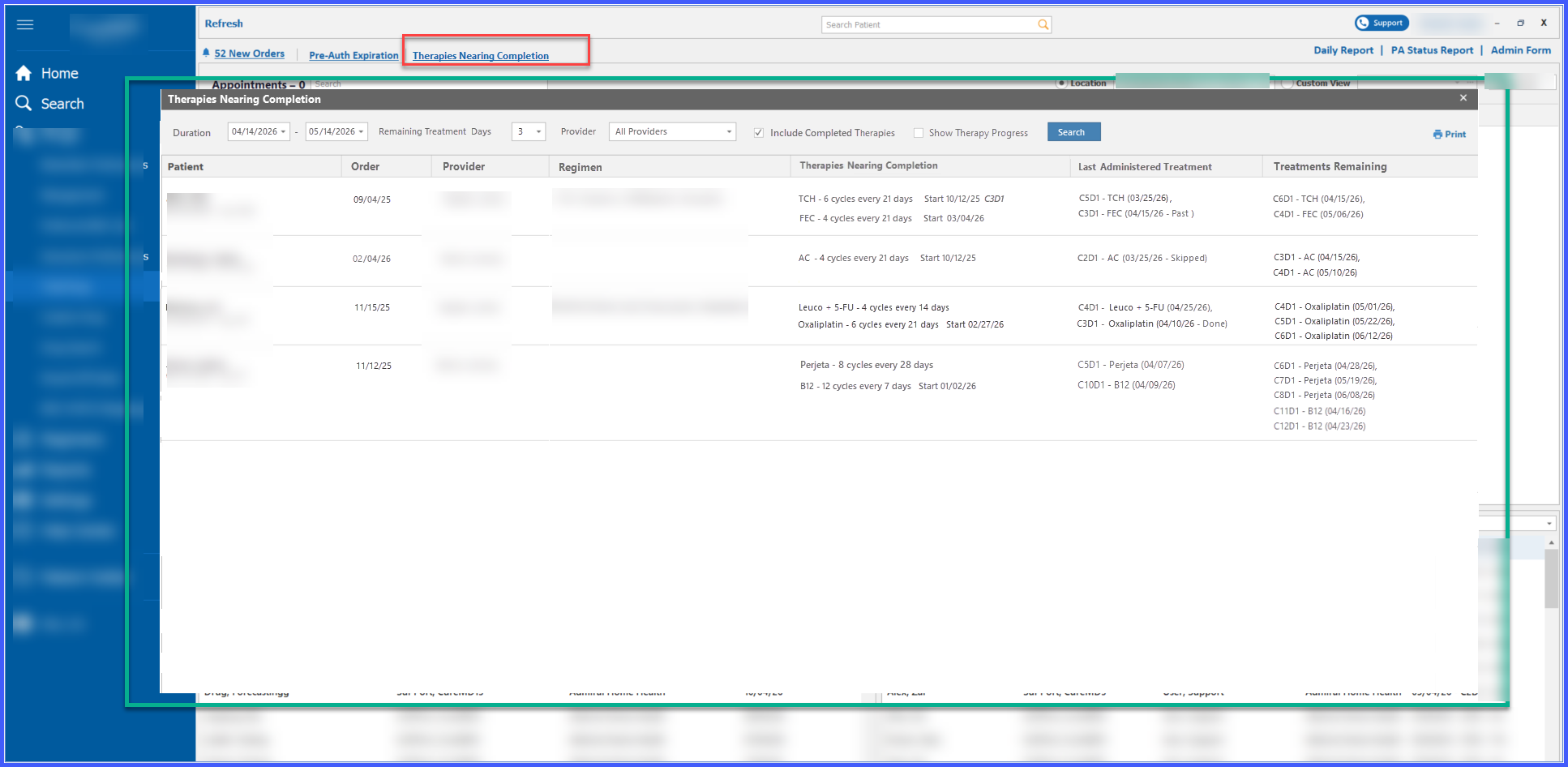Click the bell icon beside New Orders

pyautogui.click(x=206, y=53)
